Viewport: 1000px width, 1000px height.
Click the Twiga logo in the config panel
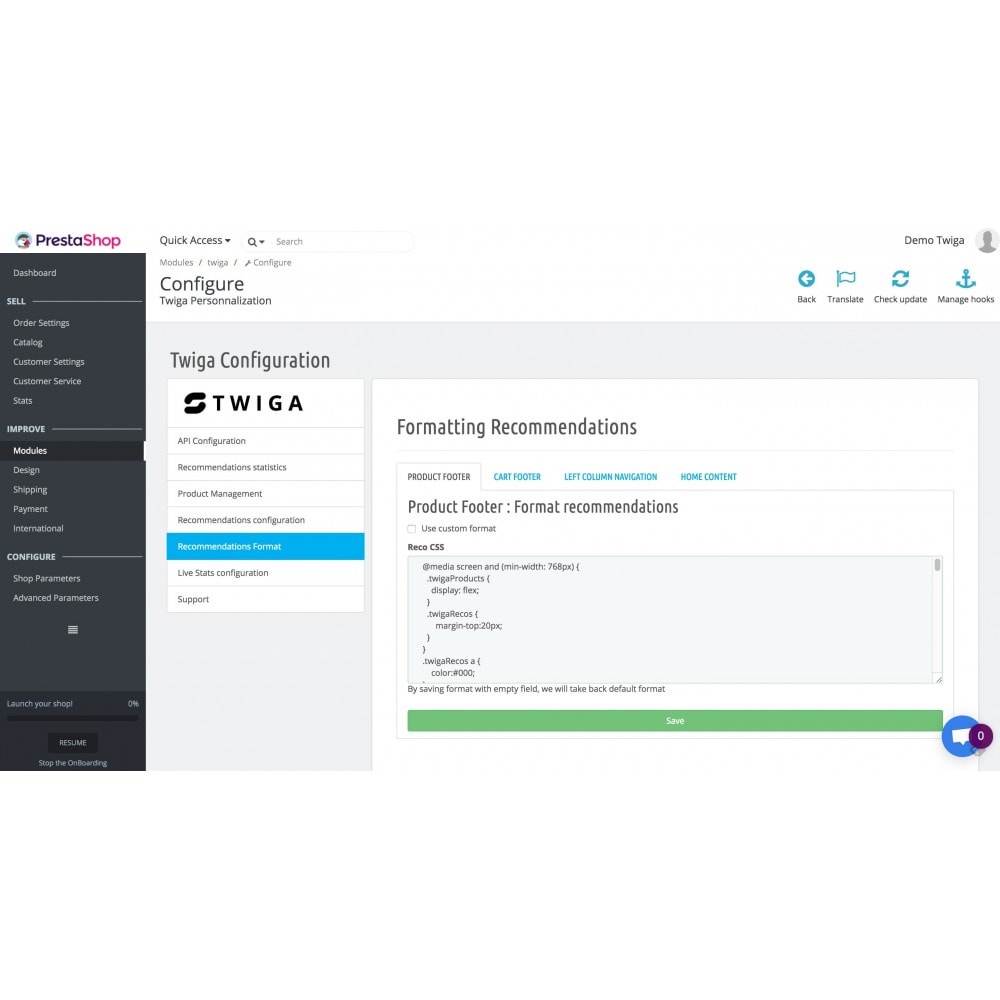[244, 403]
